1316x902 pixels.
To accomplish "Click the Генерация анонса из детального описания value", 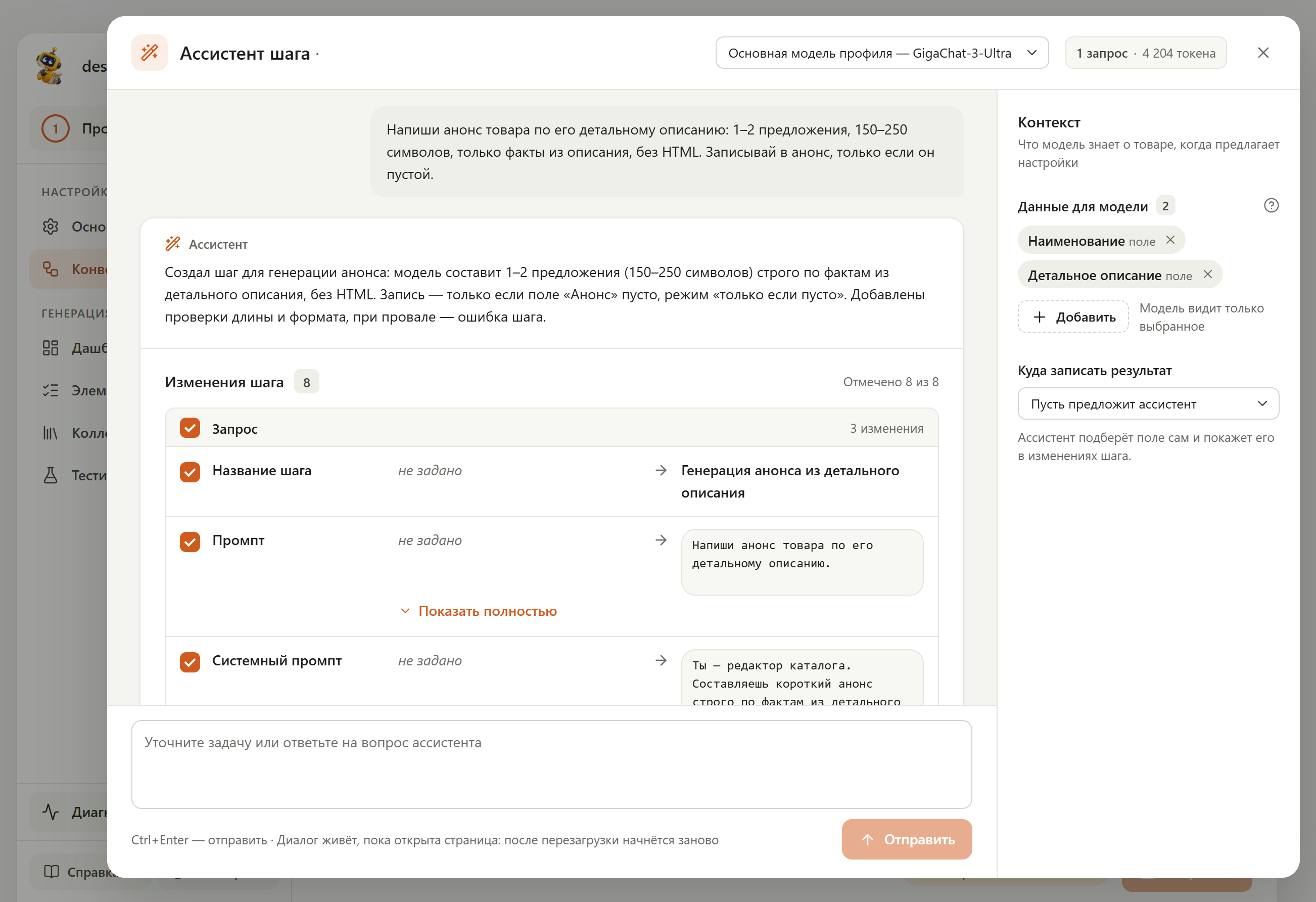I will pos(790,482).
